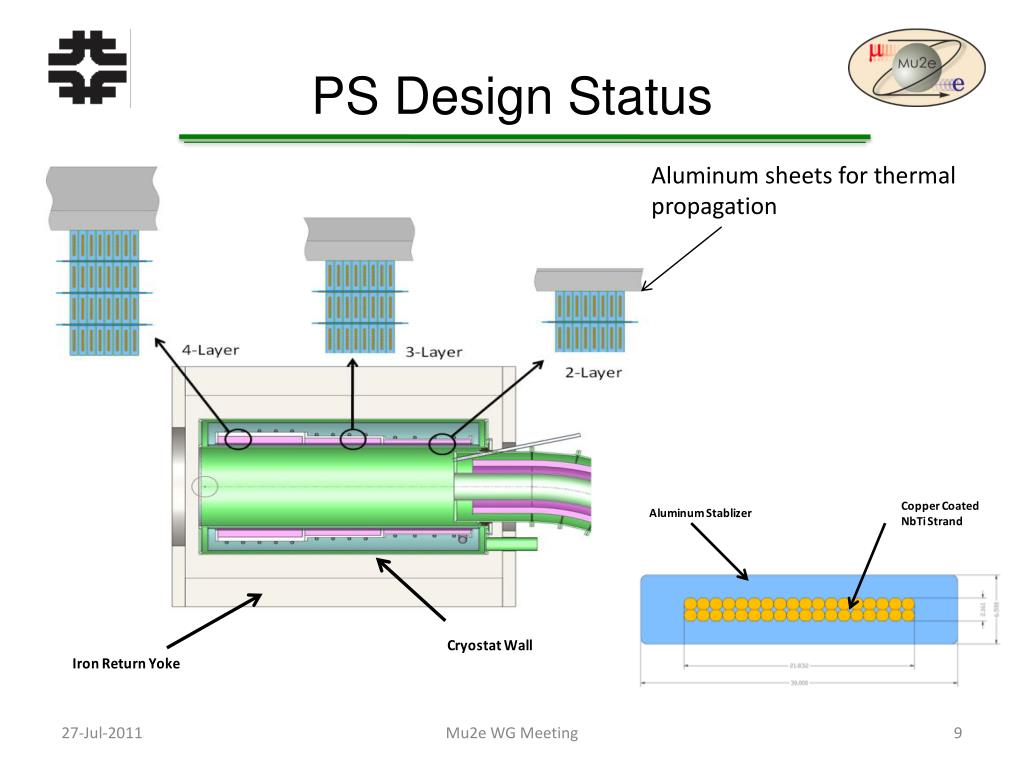
Task: Click the "Aluminum sheets for thermal propagation" note
Action: tap(803, 191)
